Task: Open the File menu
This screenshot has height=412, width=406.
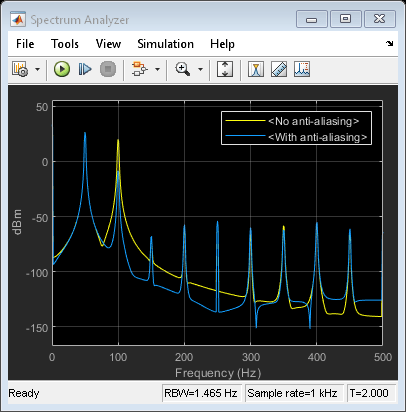Action: click(25, 44)
